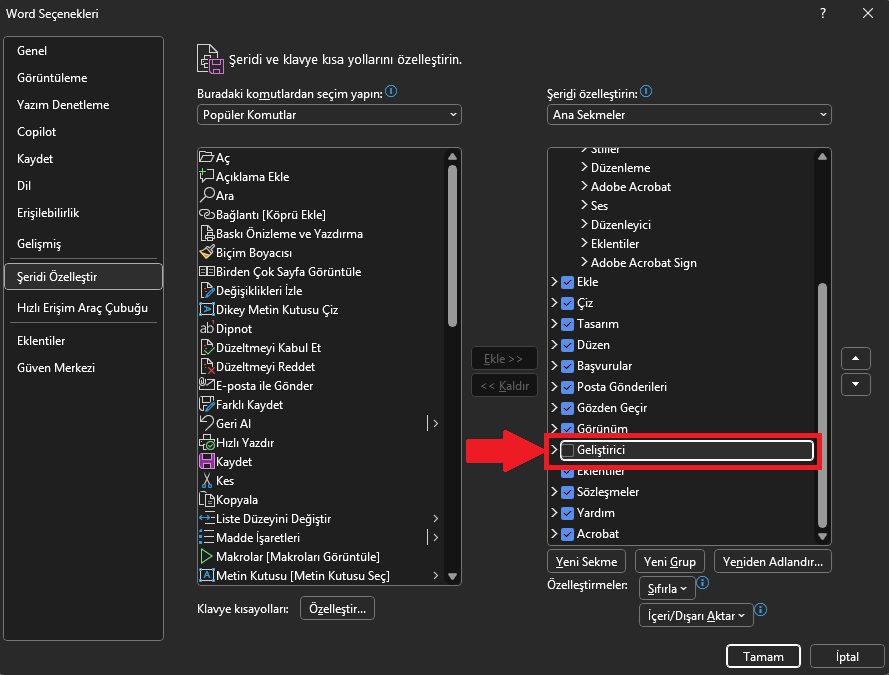Open the Popüler Komutlar dropdown

pos(329,115)
